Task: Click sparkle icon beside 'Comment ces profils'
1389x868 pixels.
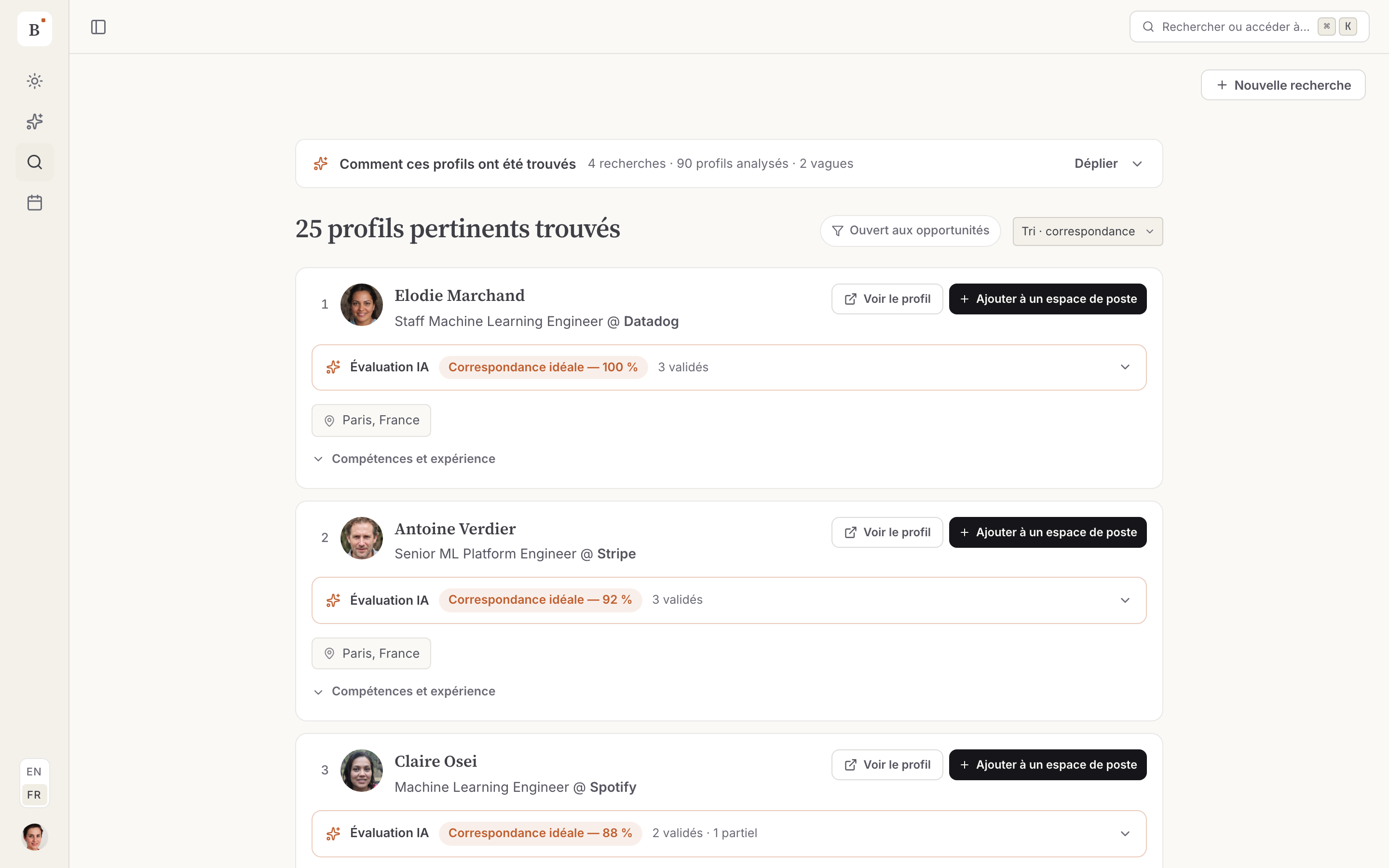Action: tap(321, 163)
